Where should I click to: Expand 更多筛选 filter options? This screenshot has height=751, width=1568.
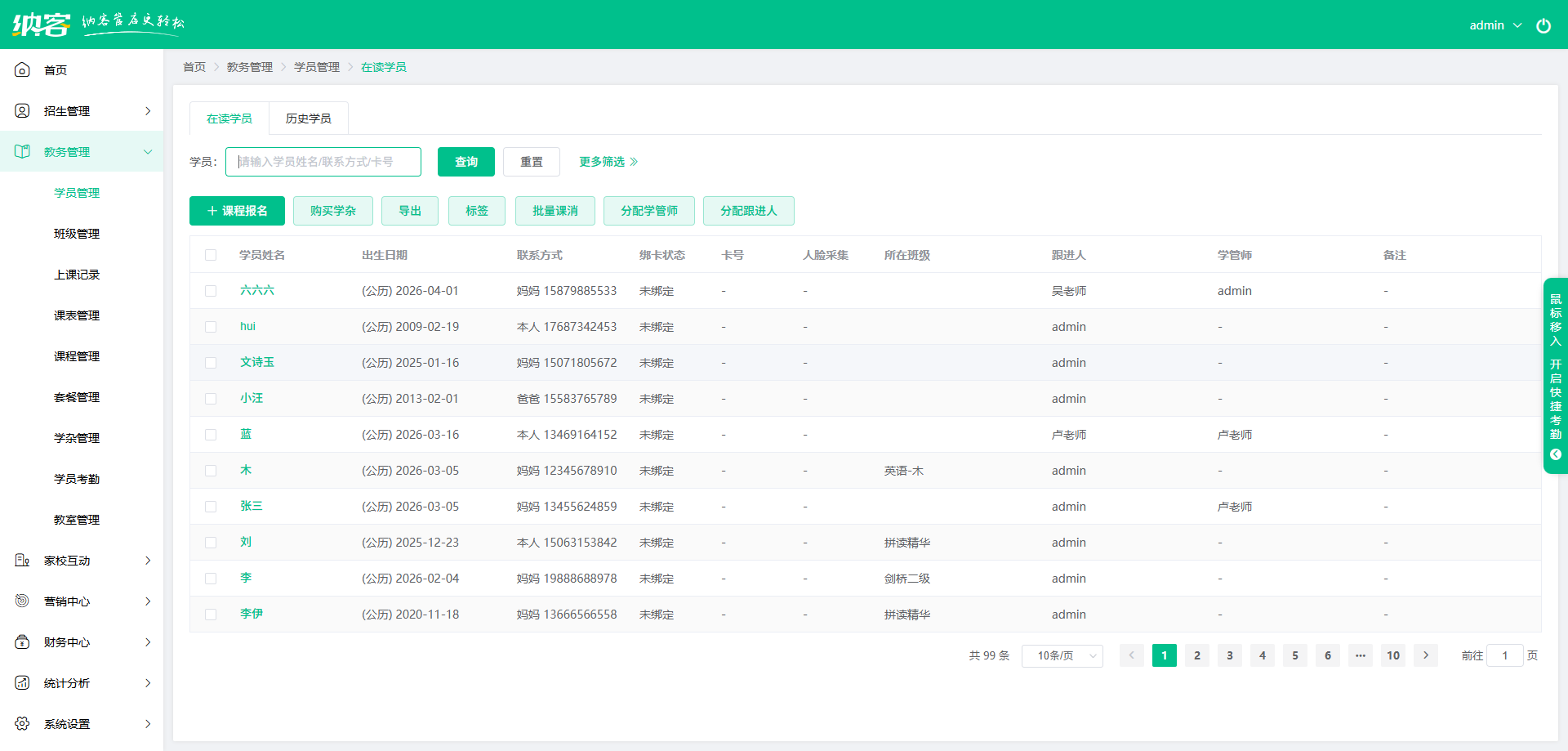(x=608, y=162)
